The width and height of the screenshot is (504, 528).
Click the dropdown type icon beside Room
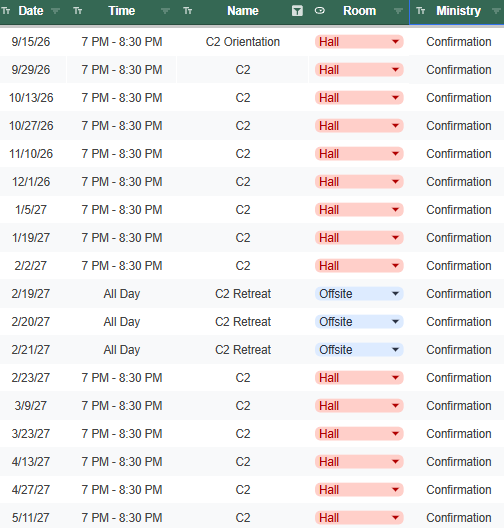pos(320,11)
